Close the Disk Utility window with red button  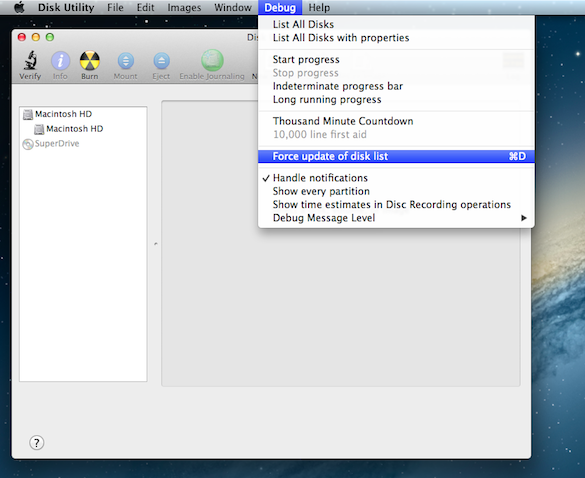[22, 37]
